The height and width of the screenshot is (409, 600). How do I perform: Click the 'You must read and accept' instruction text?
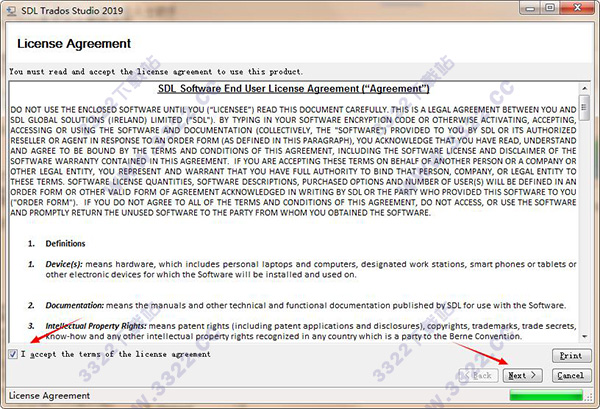[156, 72]
